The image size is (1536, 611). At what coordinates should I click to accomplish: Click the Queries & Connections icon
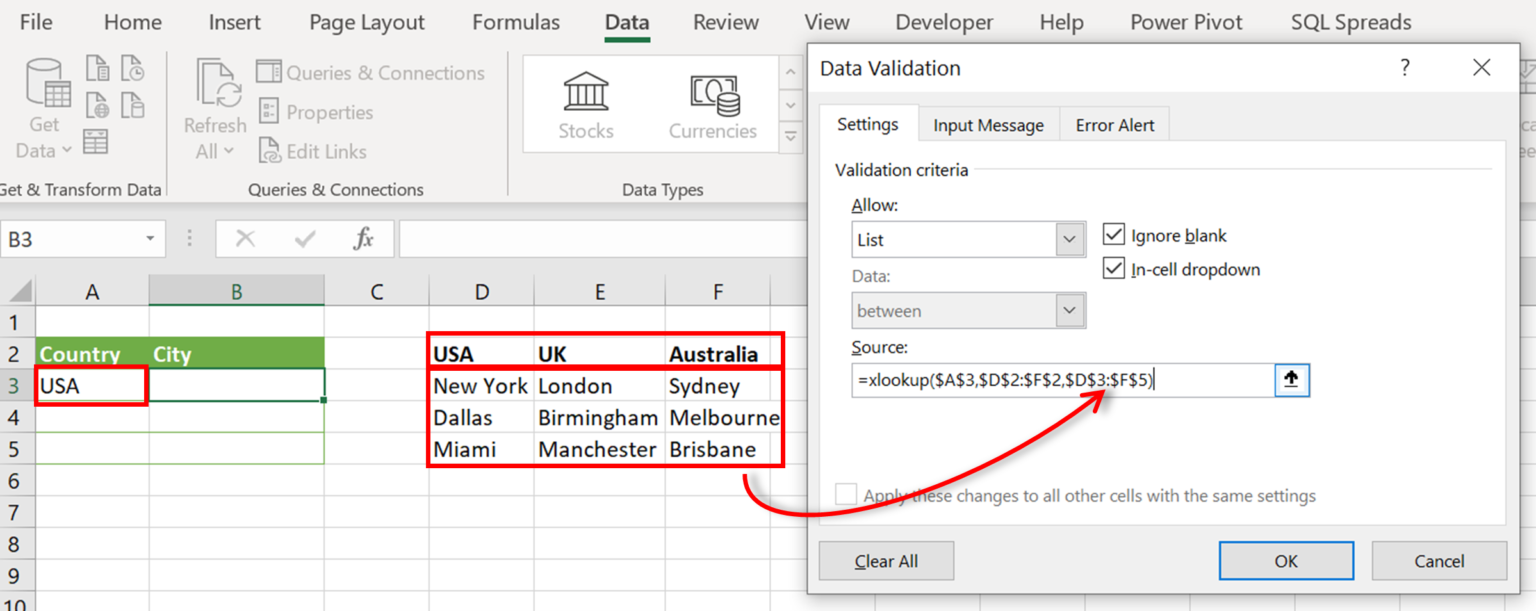pos(268,72)
